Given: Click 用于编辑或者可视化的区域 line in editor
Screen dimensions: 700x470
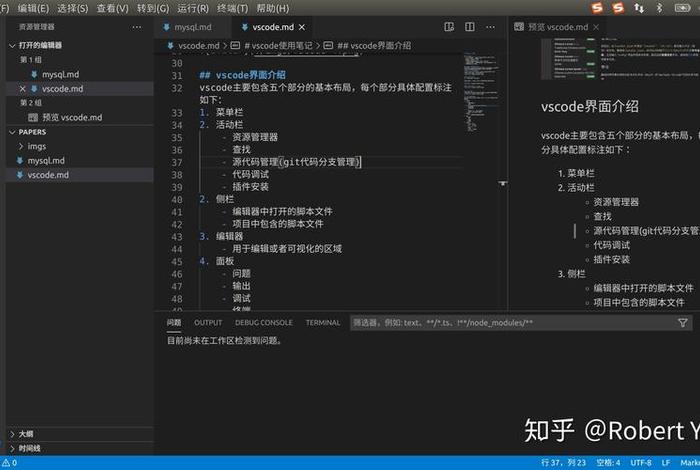Looking at the screenshot, I should 287,249.
